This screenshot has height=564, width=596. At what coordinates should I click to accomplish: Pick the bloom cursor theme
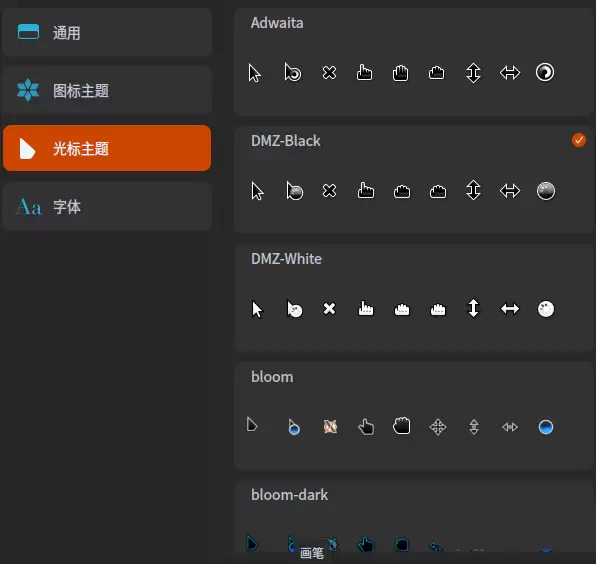414,416
